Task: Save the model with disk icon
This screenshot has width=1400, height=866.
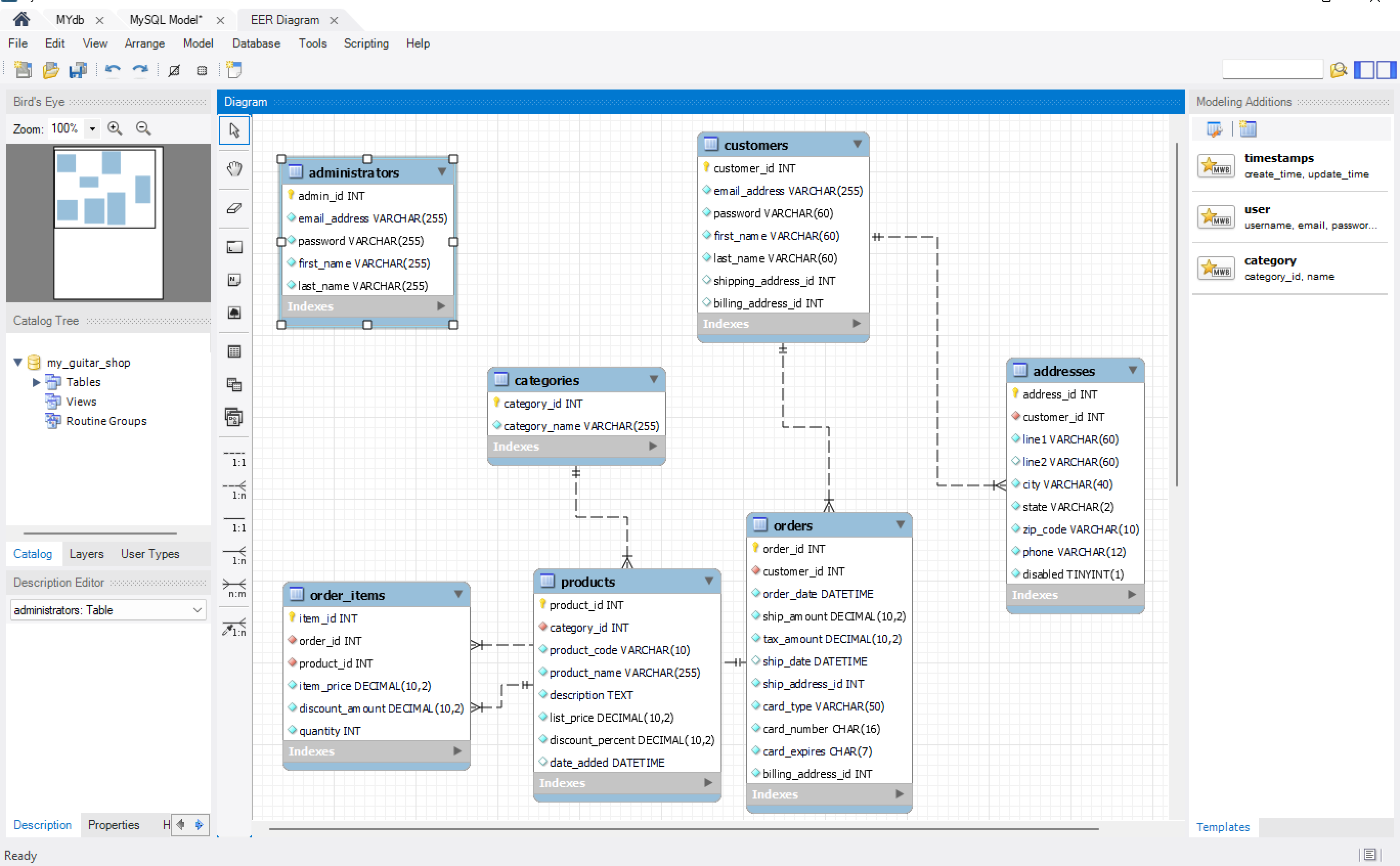Action: click(78, 70)
